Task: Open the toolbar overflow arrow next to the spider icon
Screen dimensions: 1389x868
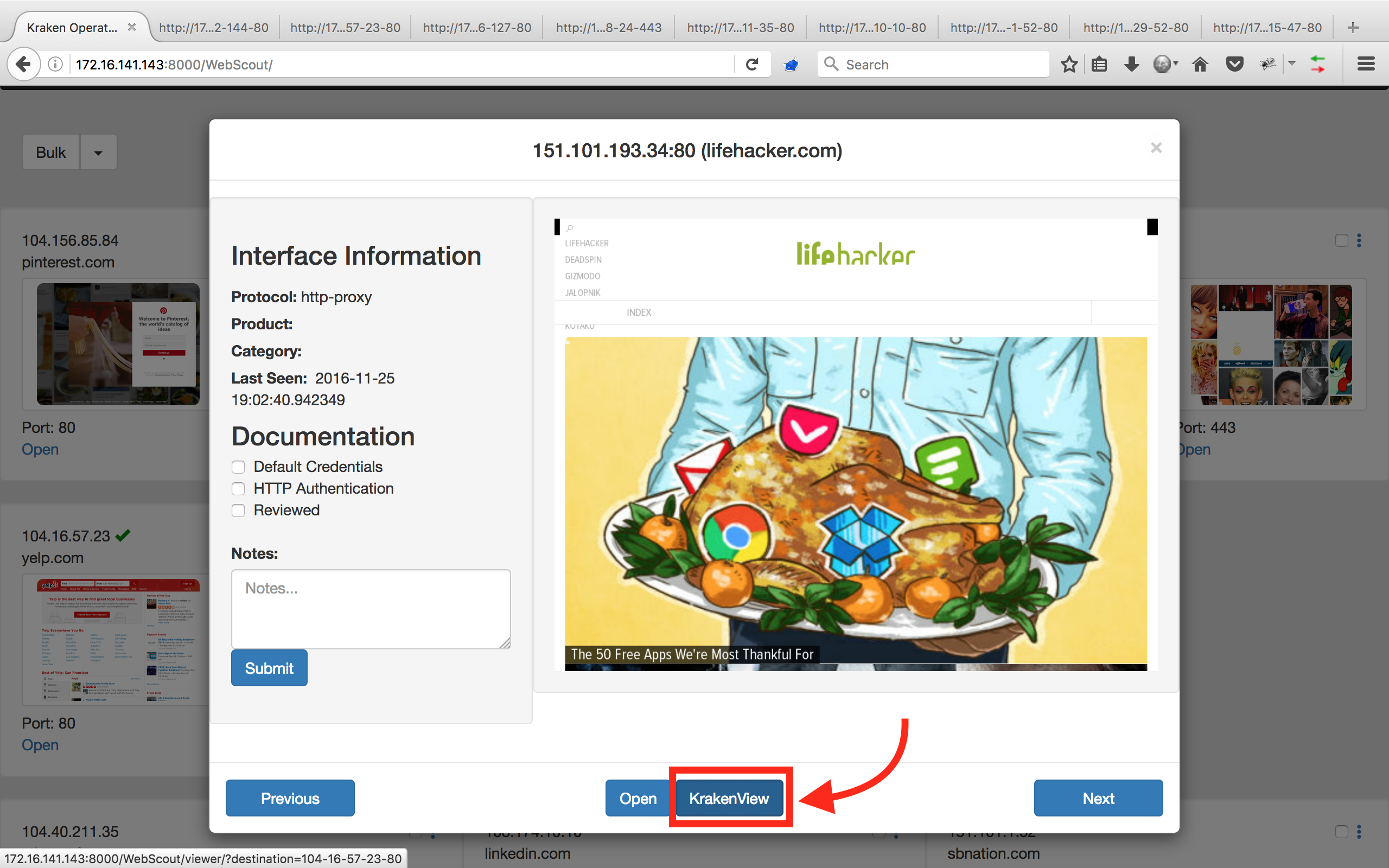Action: pyautogui.click(x=1292, y=63)
